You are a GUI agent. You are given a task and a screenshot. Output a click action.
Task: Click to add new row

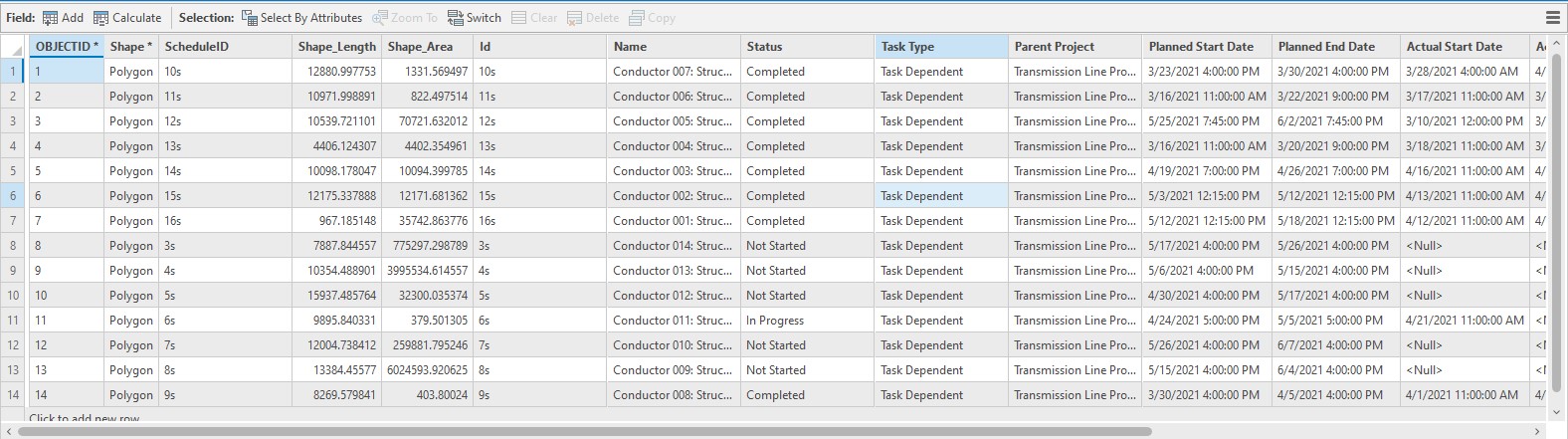85,418
